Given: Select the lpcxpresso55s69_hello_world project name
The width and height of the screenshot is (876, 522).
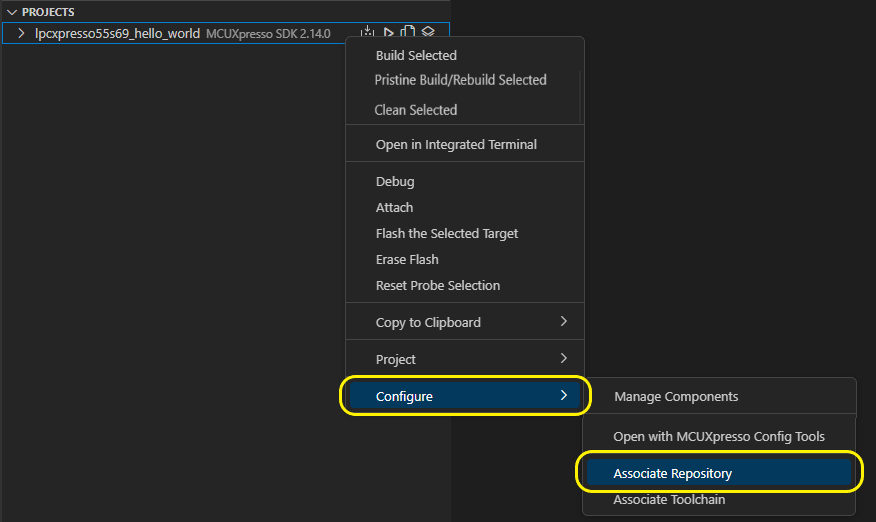Looking at the screenshot, I should [x=117, y=33].
